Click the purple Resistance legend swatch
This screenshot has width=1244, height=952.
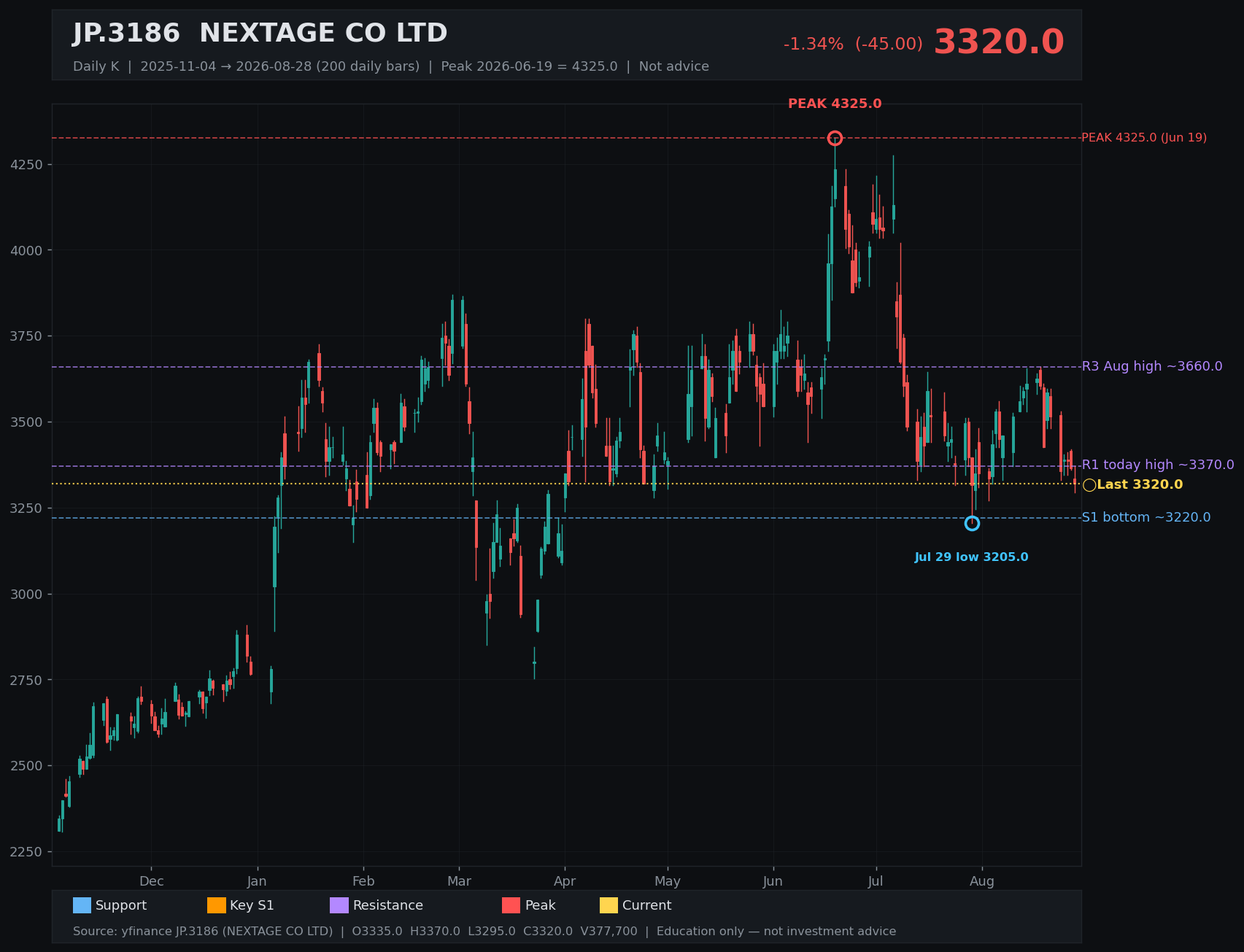pos(339,905)
